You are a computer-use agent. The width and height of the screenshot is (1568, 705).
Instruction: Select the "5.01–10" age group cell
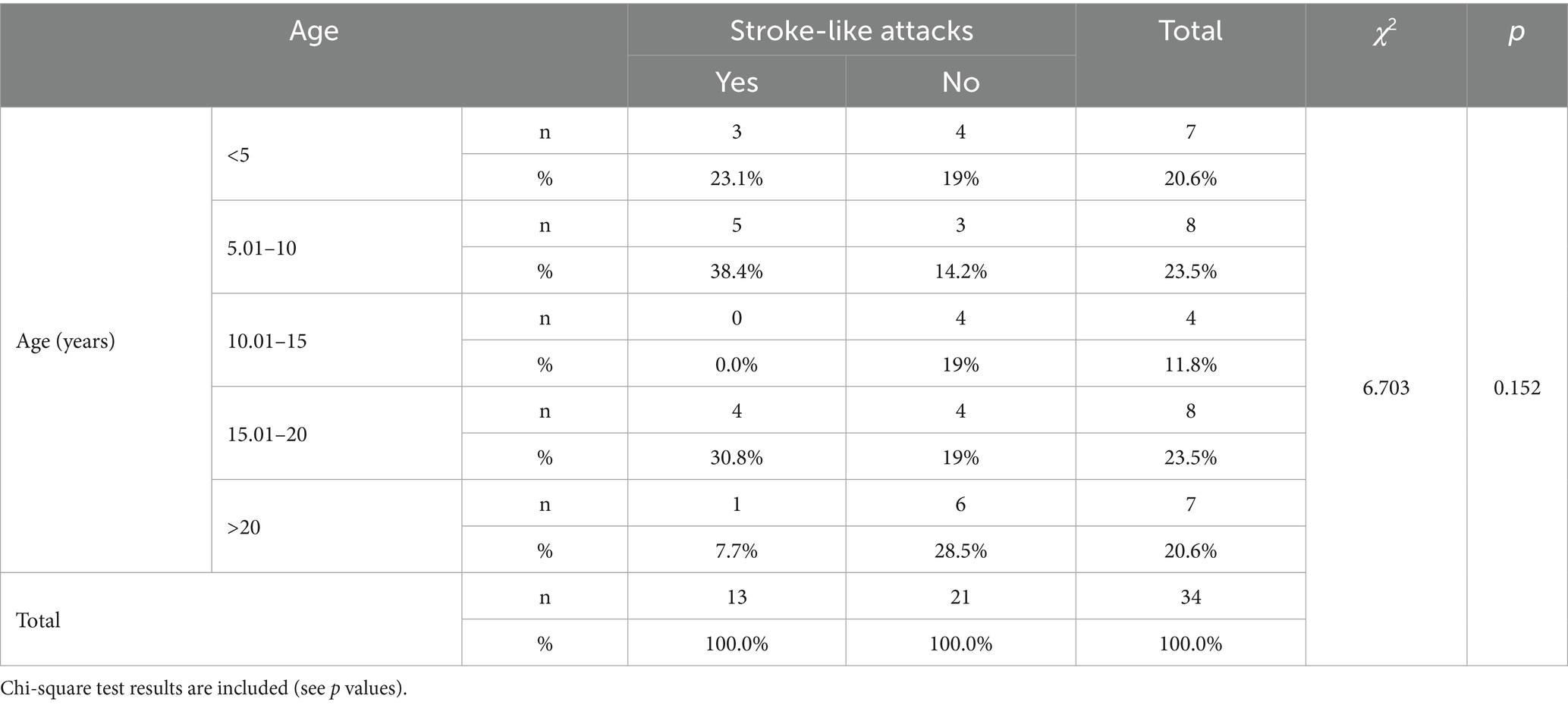(x=262, y=248)
